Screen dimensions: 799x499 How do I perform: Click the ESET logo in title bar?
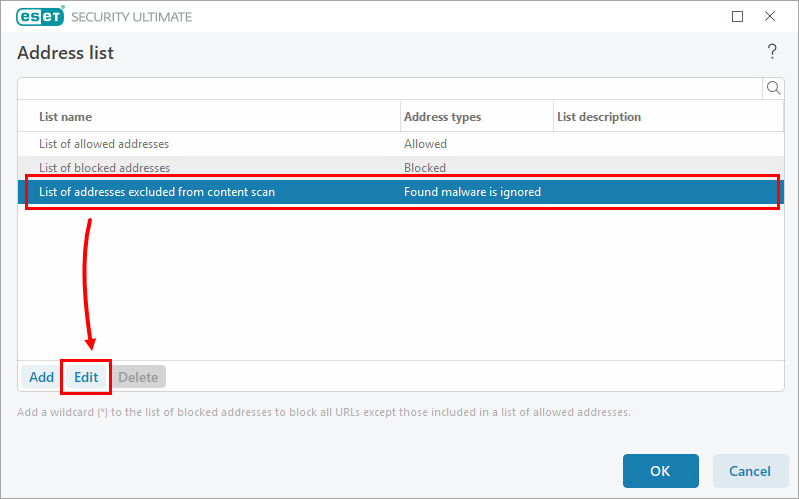point(41,17)
